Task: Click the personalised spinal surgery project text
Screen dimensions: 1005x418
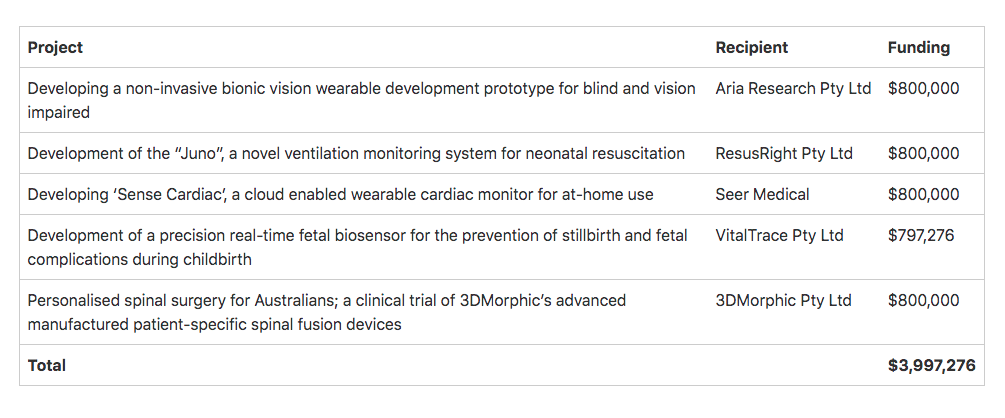Action: [327, 312]
